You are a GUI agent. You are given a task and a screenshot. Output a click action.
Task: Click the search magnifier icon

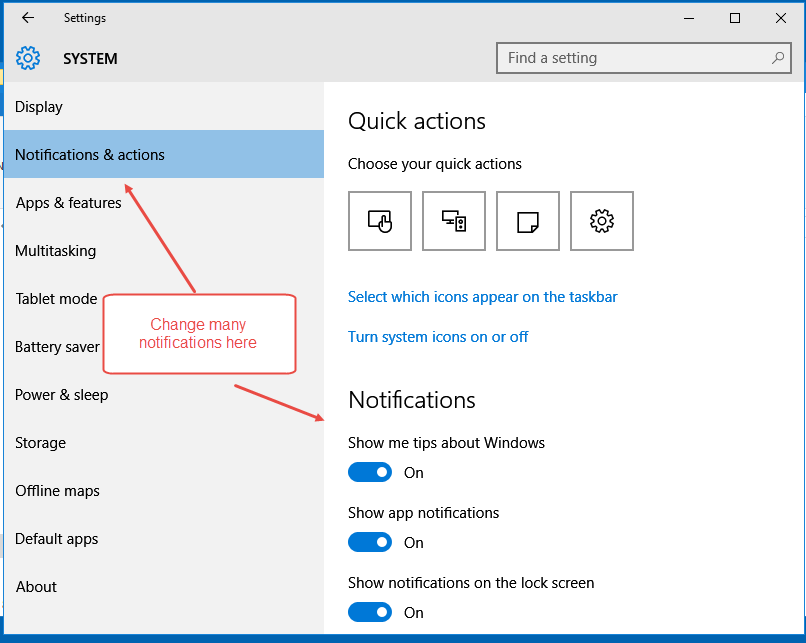click(778, 58)
